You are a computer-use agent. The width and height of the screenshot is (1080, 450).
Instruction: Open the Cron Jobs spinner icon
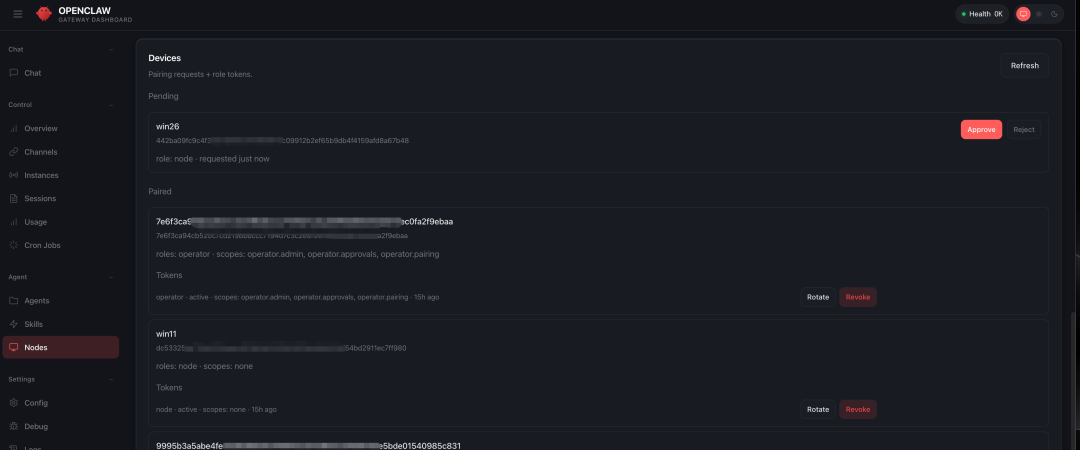[14, 245]
